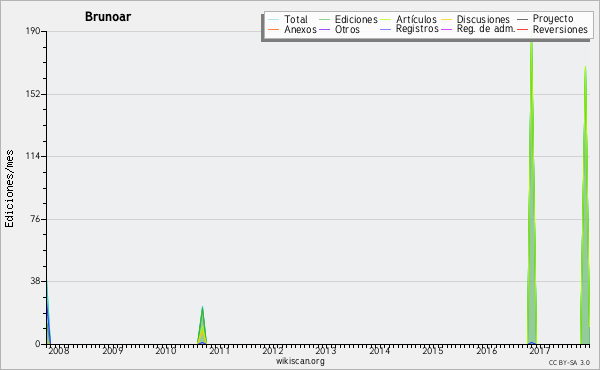600x370 pixels.
Task: Click the 2012 year label
Action: pyautogui.click(x=272, y=350)
